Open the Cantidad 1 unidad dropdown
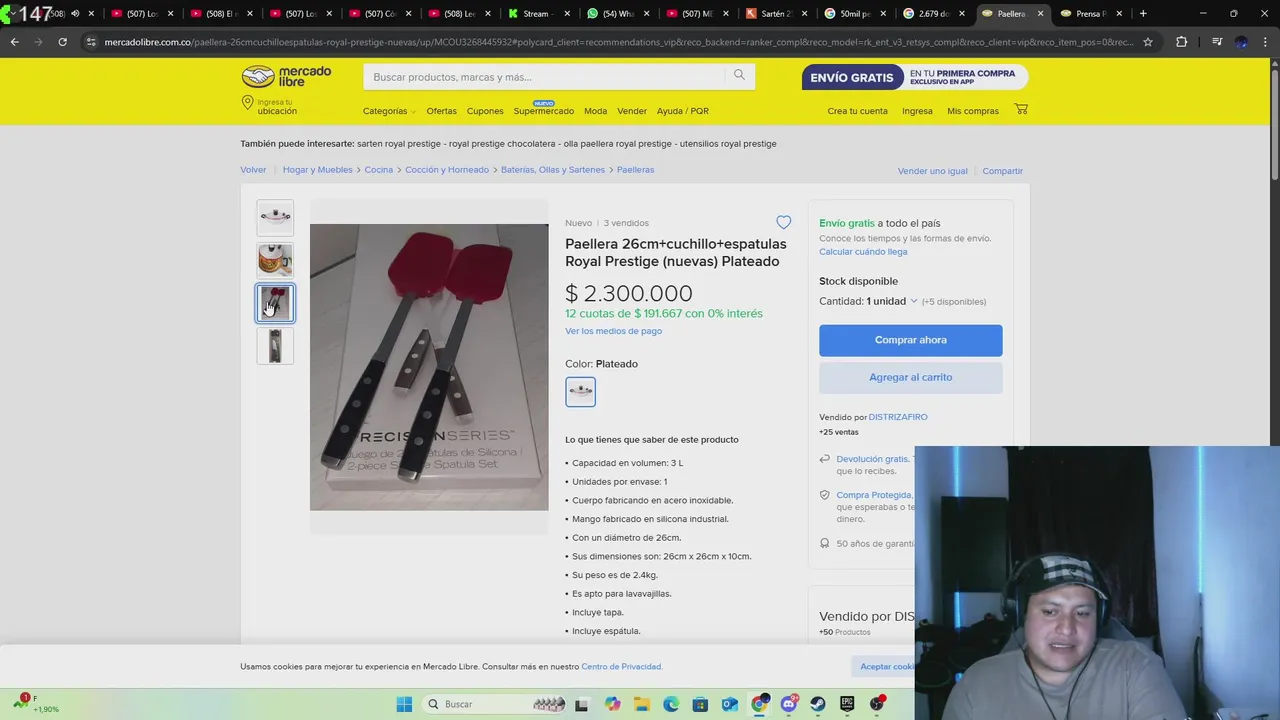The image size is (1280, 720). pos(892,301)
